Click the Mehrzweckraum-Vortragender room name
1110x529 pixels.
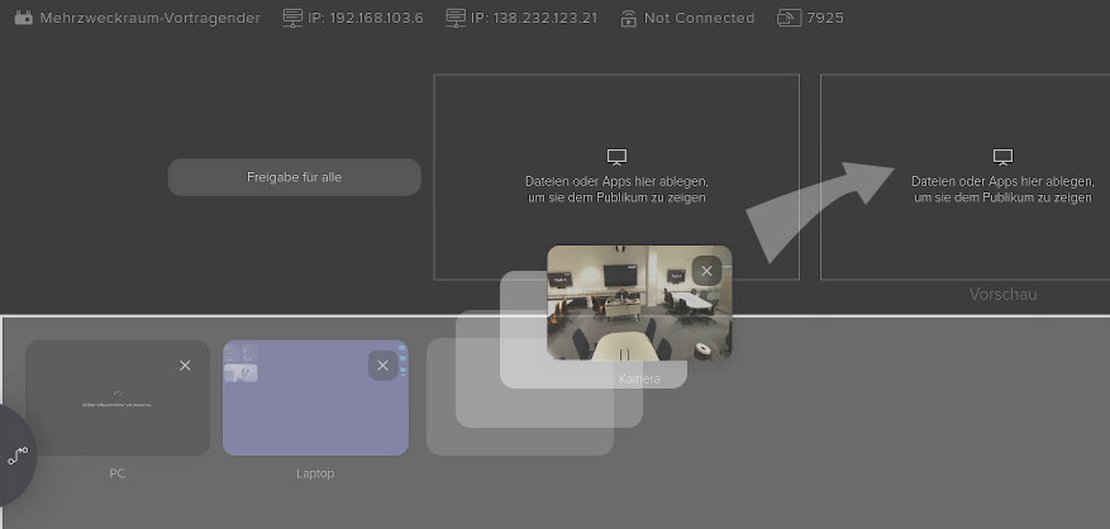point(150,18)
